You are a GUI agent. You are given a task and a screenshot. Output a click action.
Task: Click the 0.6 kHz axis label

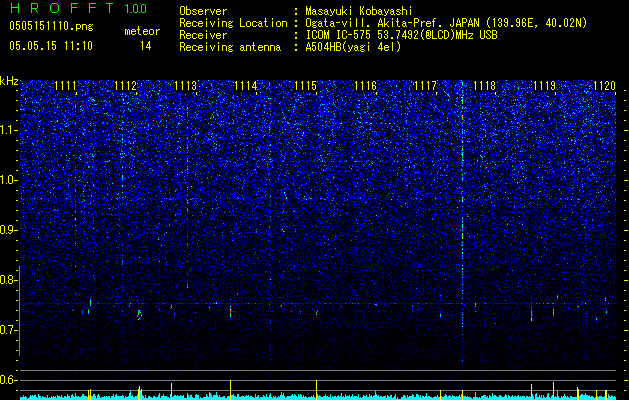(9, 380)
